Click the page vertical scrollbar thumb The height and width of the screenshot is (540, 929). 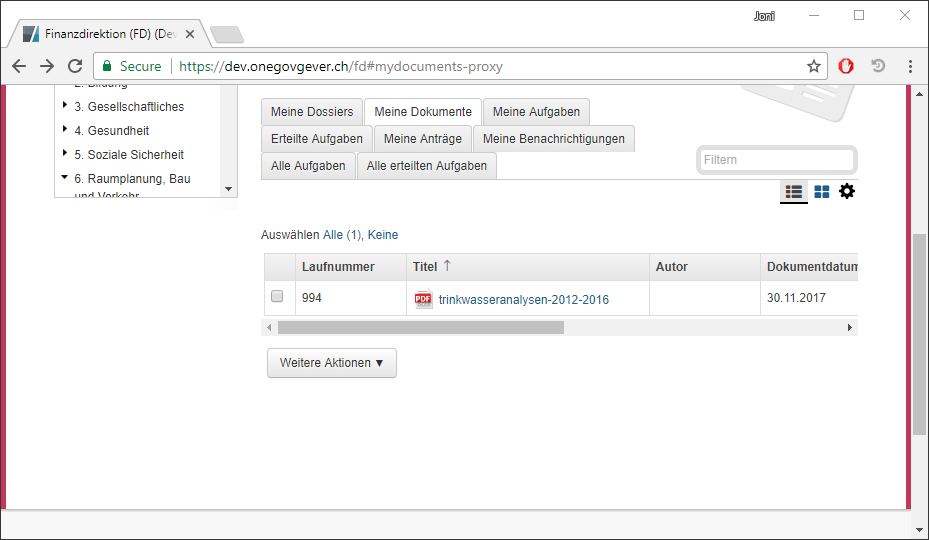920,334
